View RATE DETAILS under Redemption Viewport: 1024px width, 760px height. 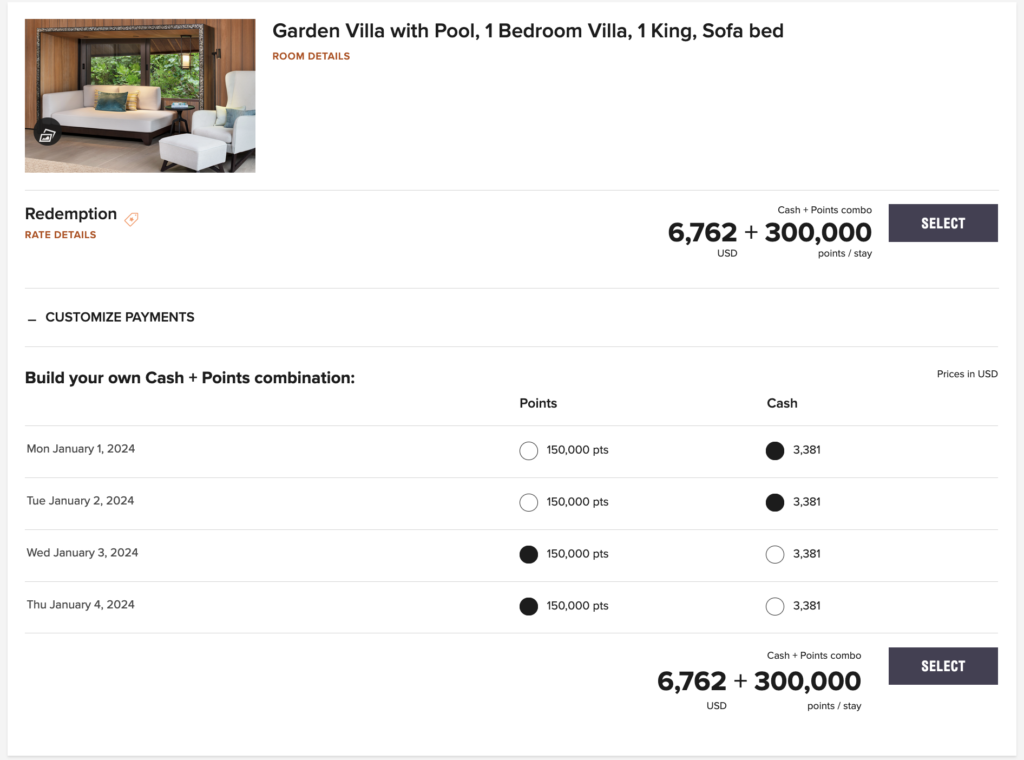pos(58,234)
